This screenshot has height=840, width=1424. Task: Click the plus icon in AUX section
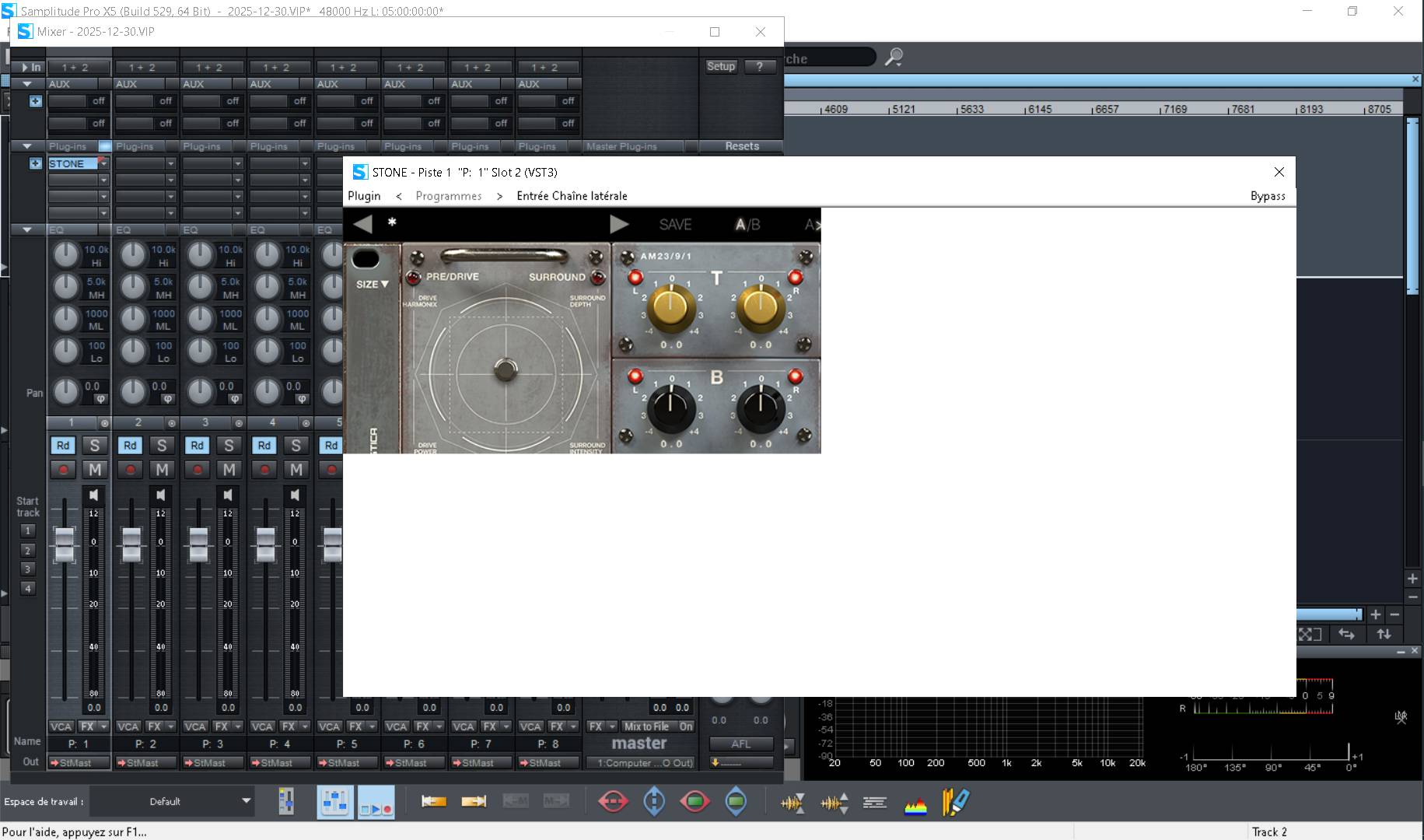click(x=35, y=101)
